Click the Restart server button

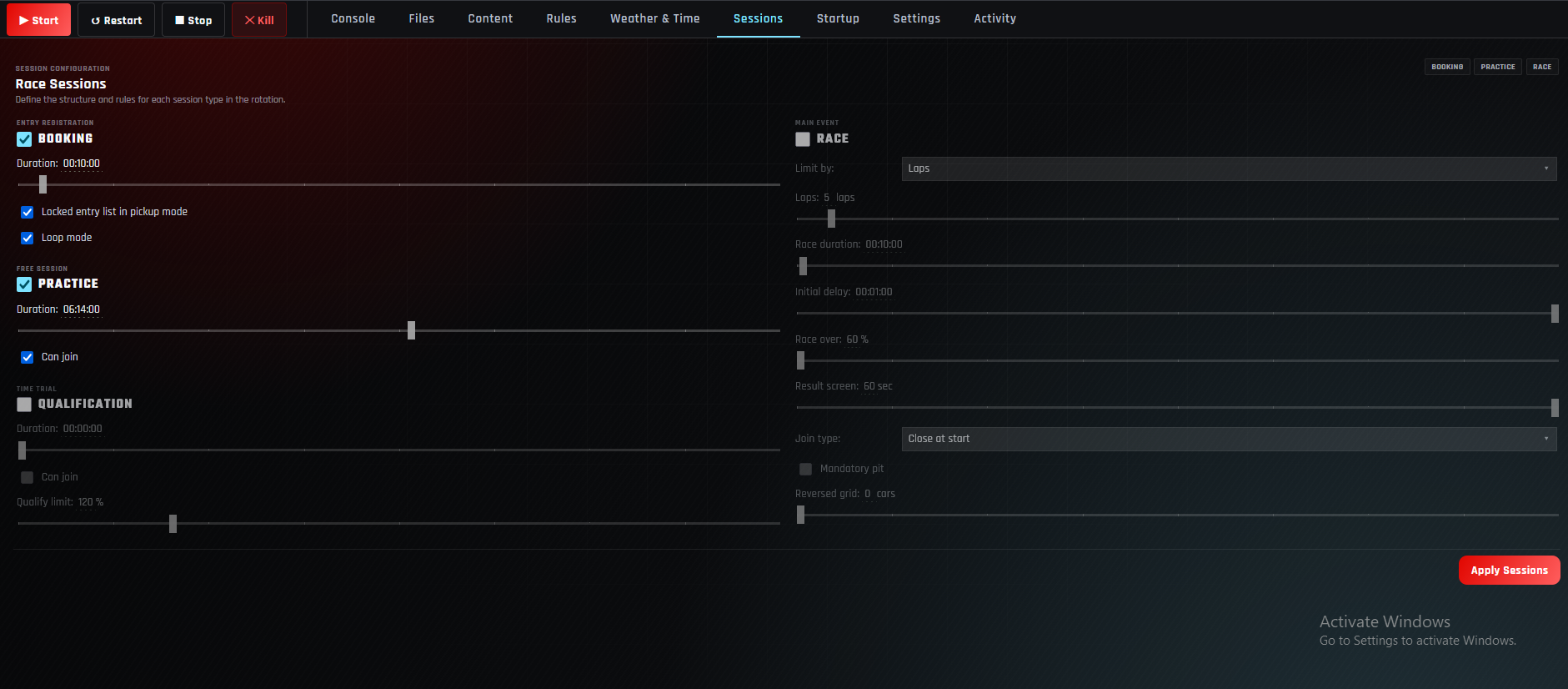tap(116, 20)
